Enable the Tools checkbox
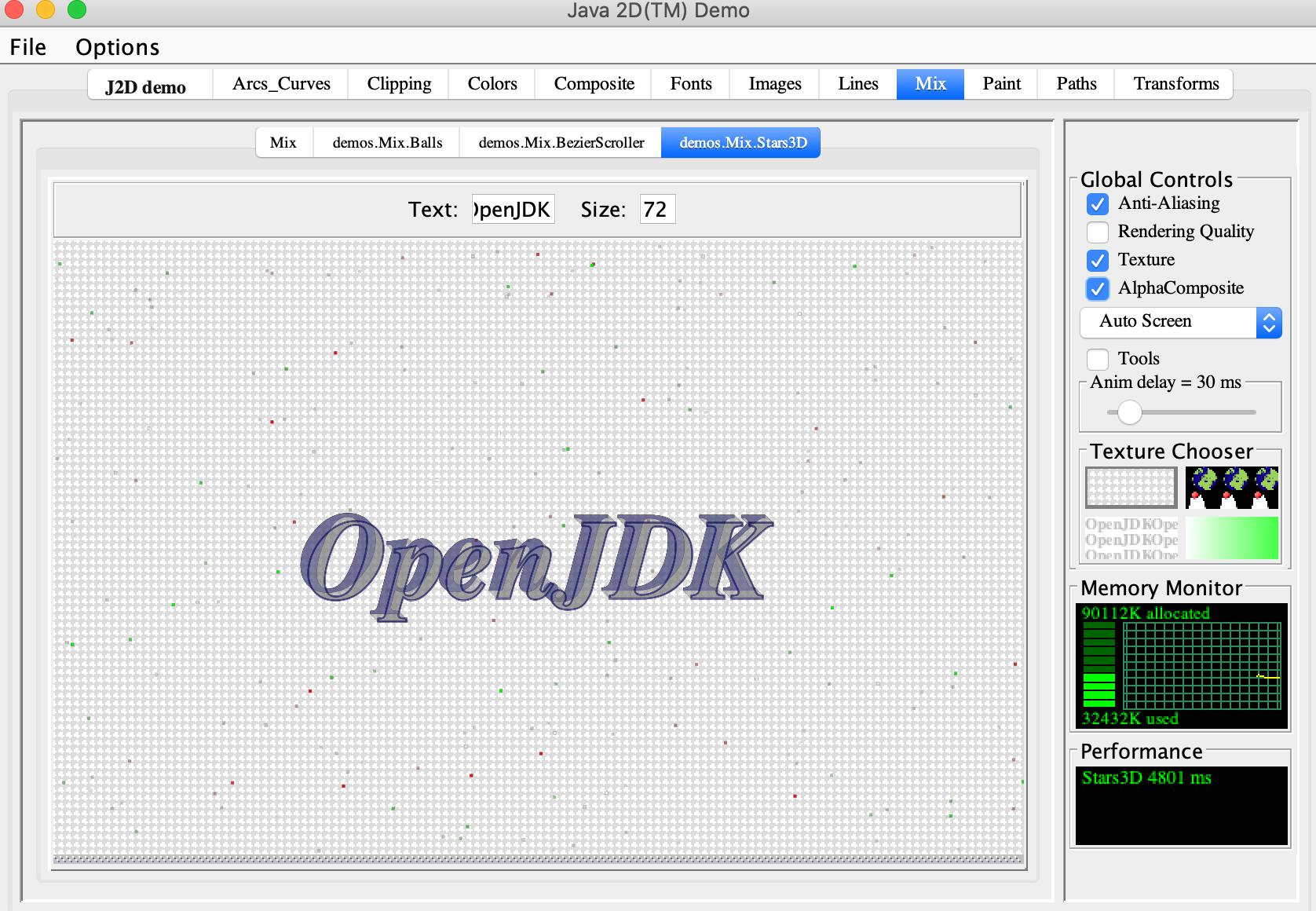This screenshot has width=1316, height=911. point(1098,360)
